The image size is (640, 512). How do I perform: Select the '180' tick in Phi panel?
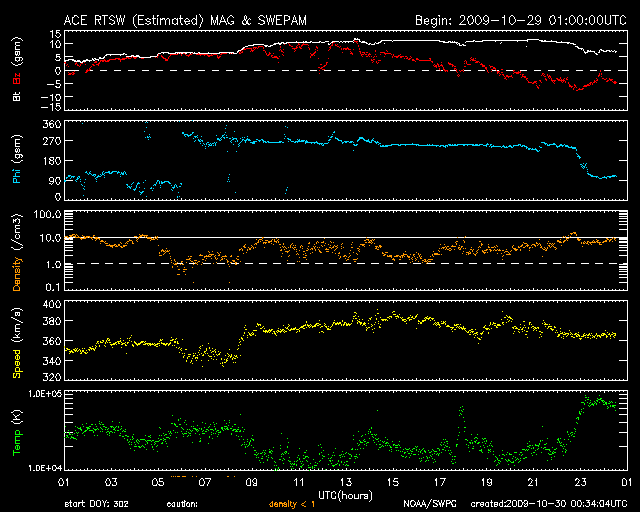tap(52, 161)
